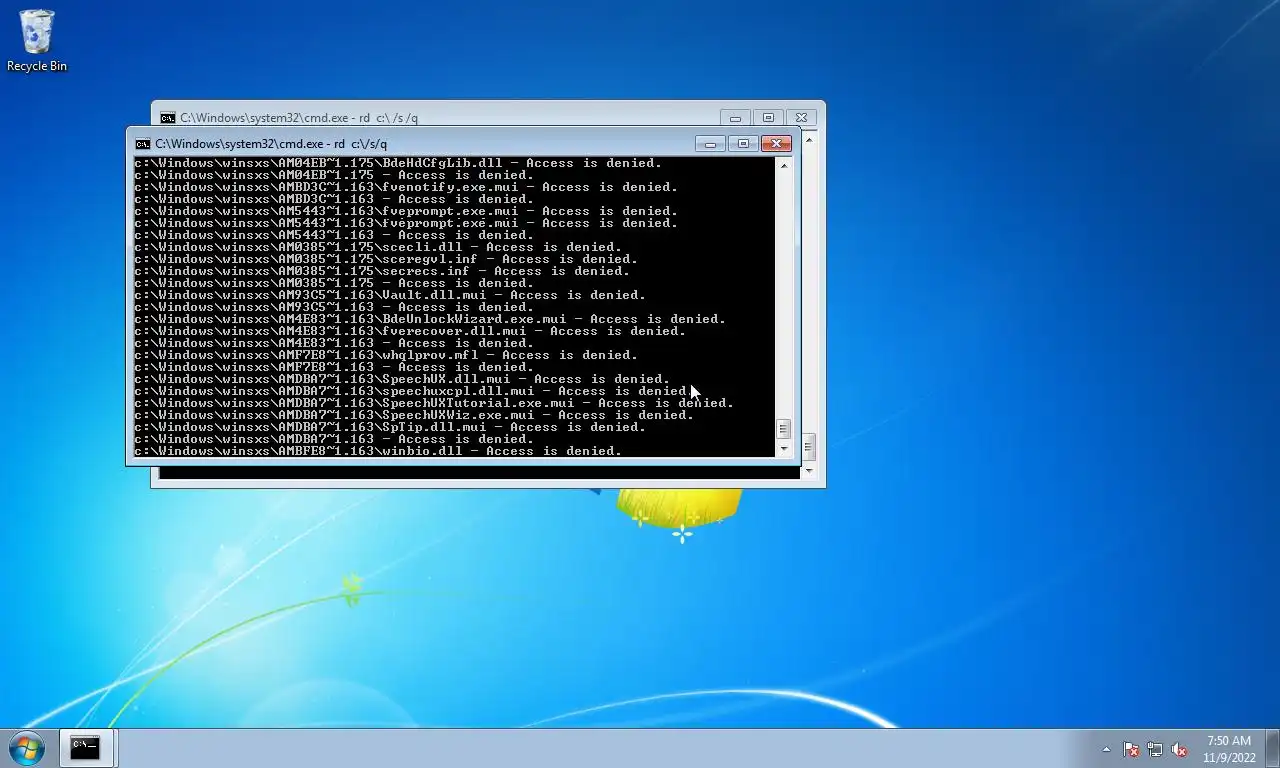Click the line containing SpeechUXTutorial.exe.mui
This screenshot has width=1280, height=768.
(434, 403)
